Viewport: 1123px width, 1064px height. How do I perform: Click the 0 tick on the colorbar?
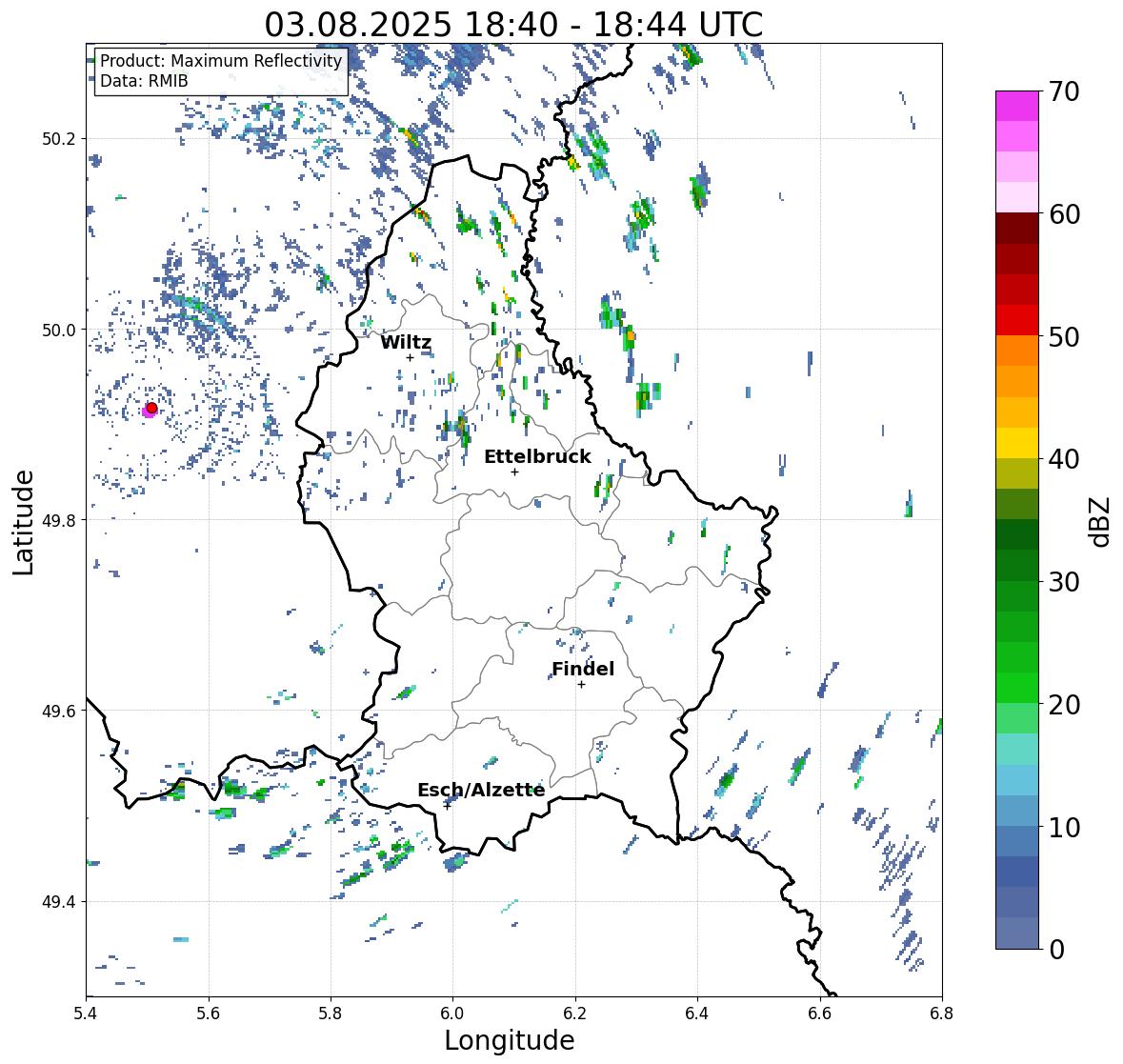tap(1056, 950)
